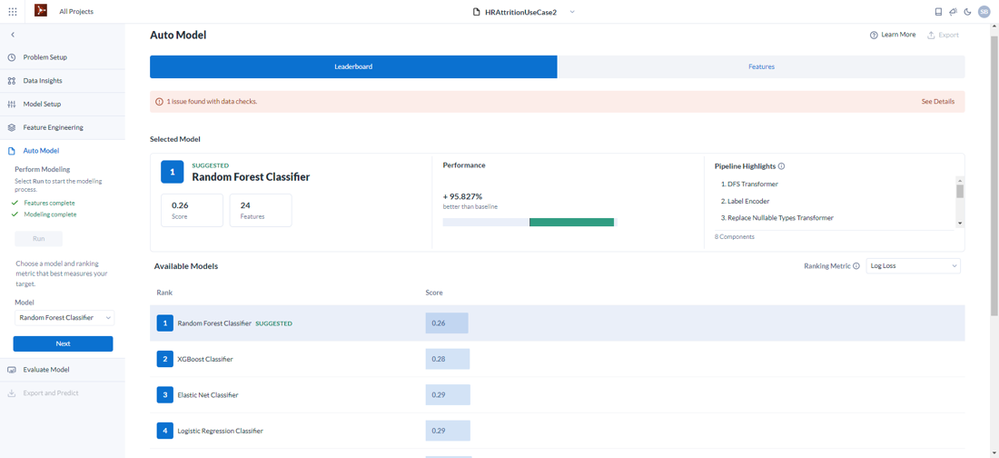Click the Pipeline Highlights info icon
The width and height of the screenshot is (999, 458).
pos(782,166)
